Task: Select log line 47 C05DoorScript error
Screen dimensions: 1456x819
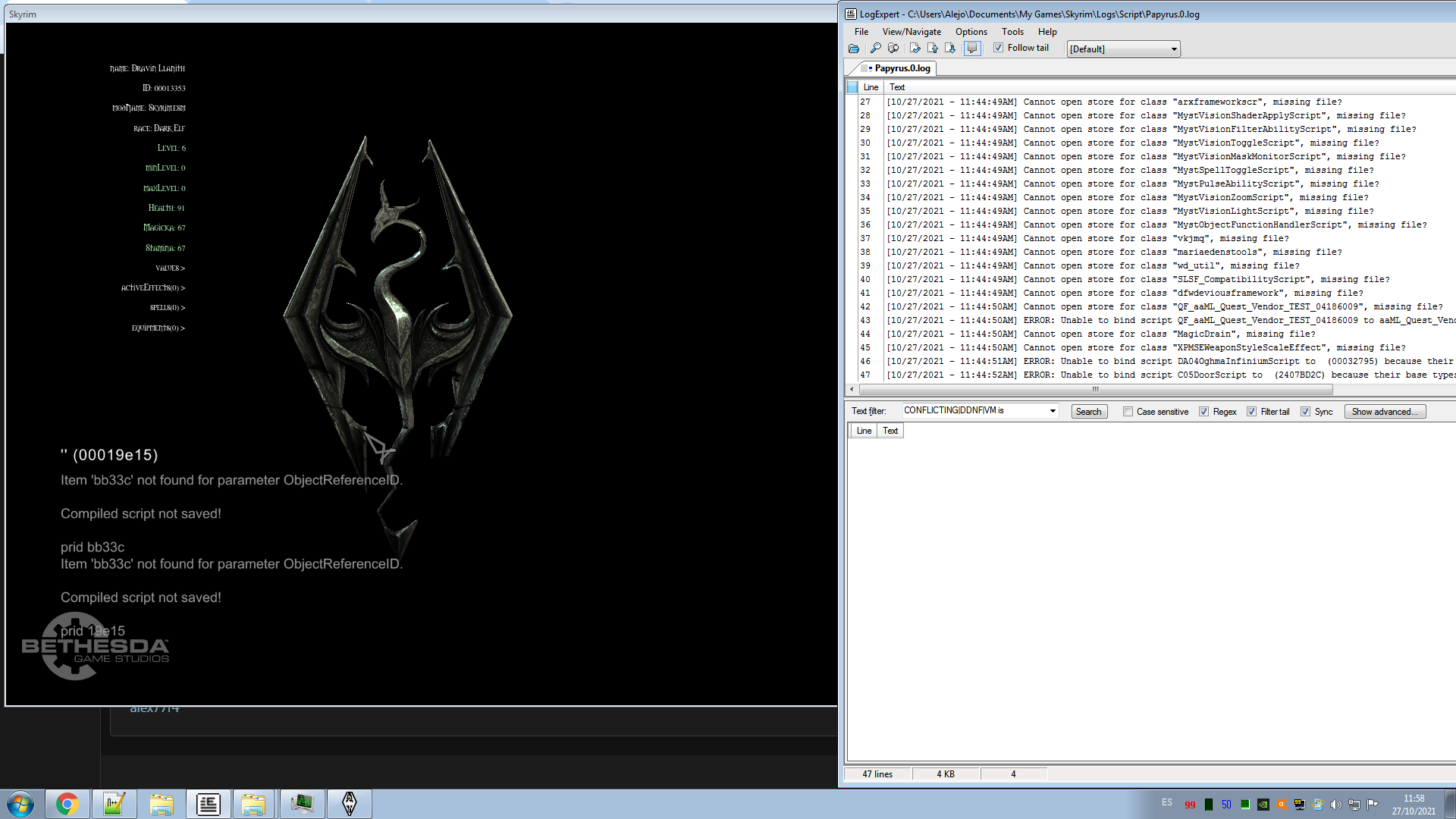Action: point(1156,375)
